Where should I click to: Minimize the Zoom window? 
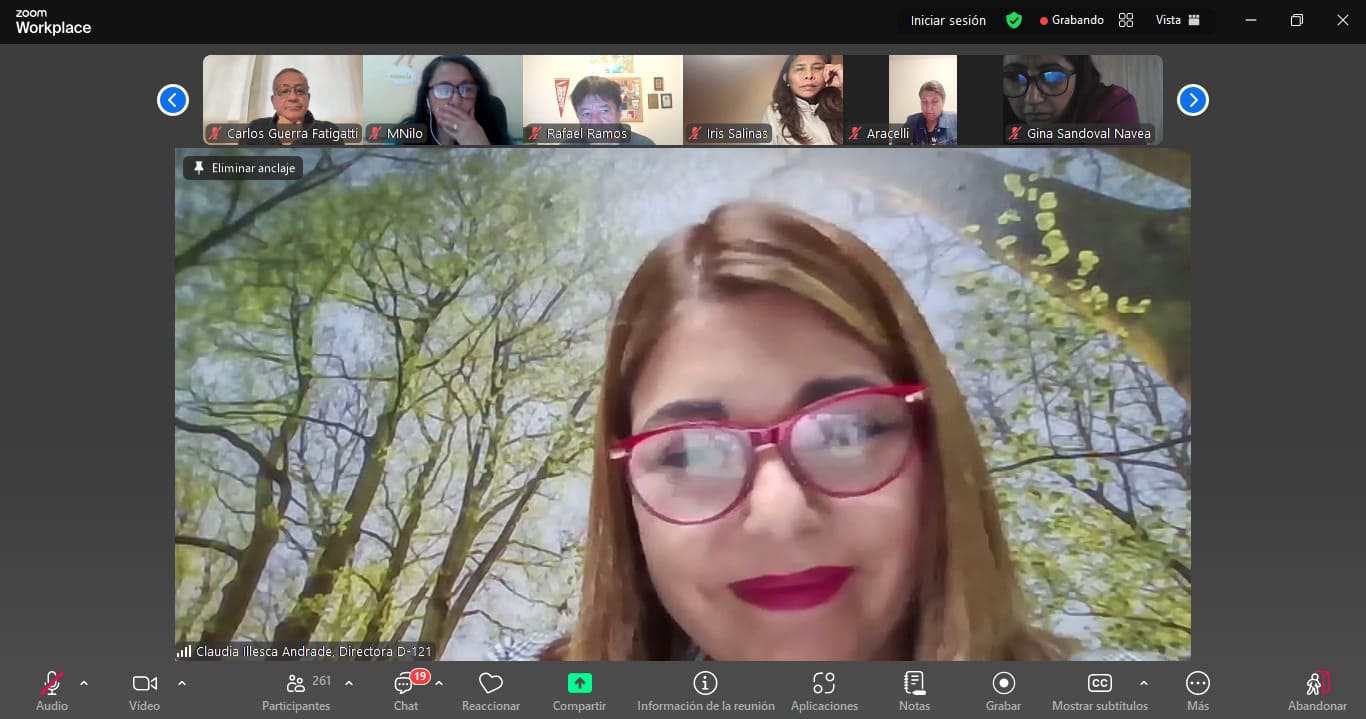[x=1251, y=20]
